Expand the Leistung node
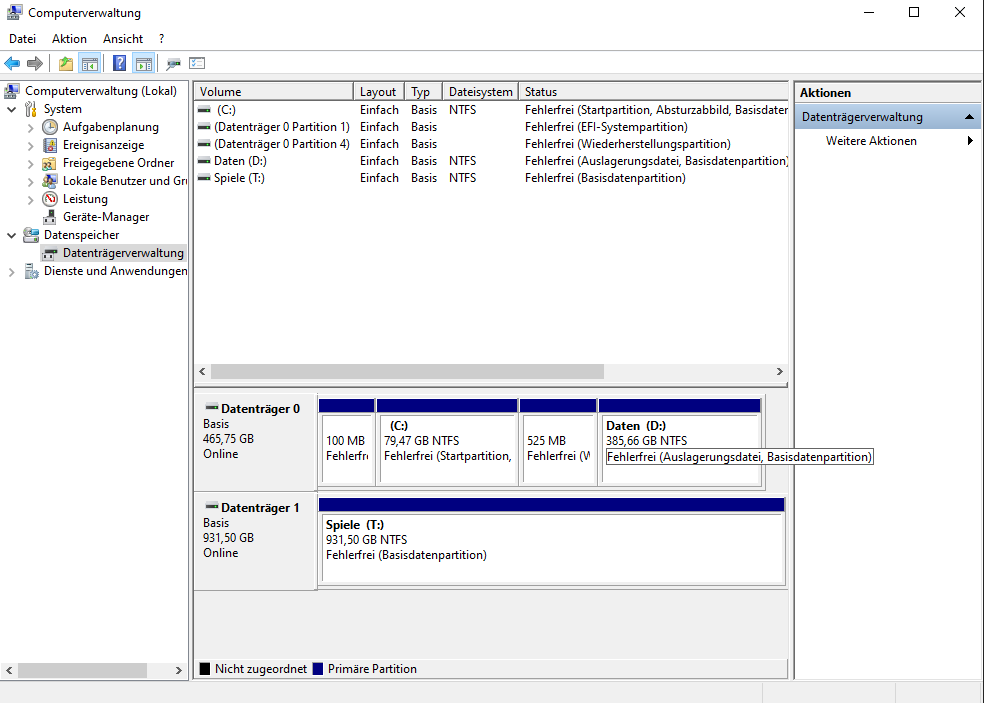Screen dimensions: 984x703 pyautogui.click(x=30, y=200)
